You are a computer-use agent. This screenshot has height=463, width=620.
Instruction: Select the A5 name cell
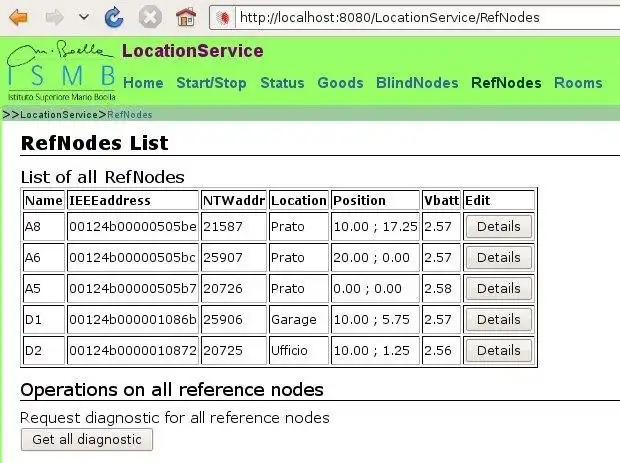pyautogui.click(x=43, y=289)
